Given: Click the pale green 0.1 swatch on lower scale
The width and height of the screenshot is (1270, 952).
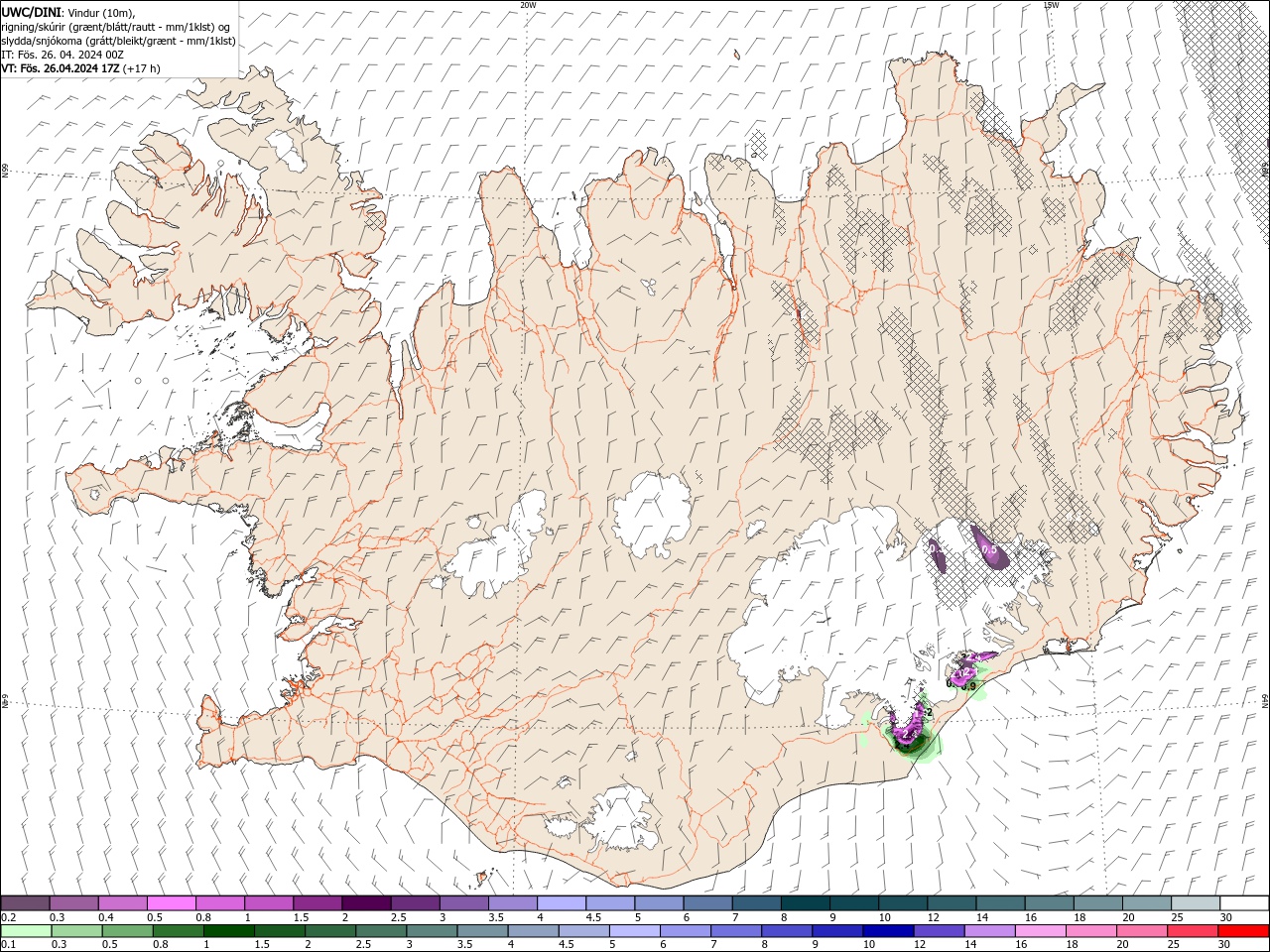Looking at the screenshot, I should coord(26,931).
